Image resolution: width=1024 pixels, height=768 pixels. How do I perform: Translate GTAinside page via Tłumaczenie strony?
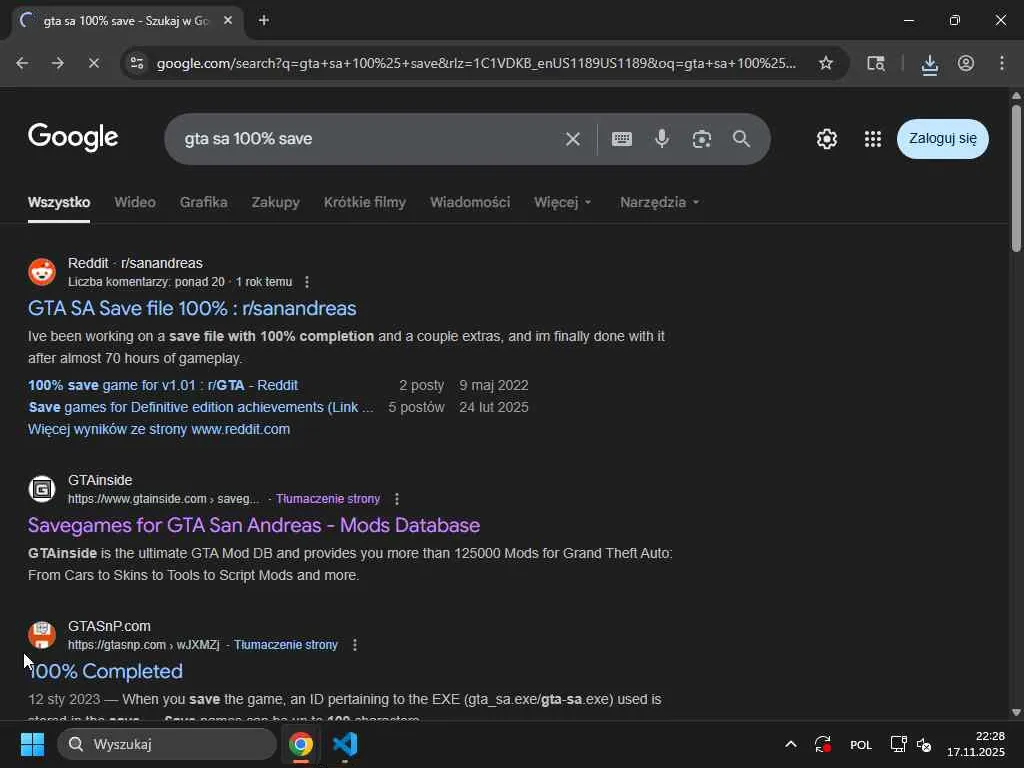[328, 499]
